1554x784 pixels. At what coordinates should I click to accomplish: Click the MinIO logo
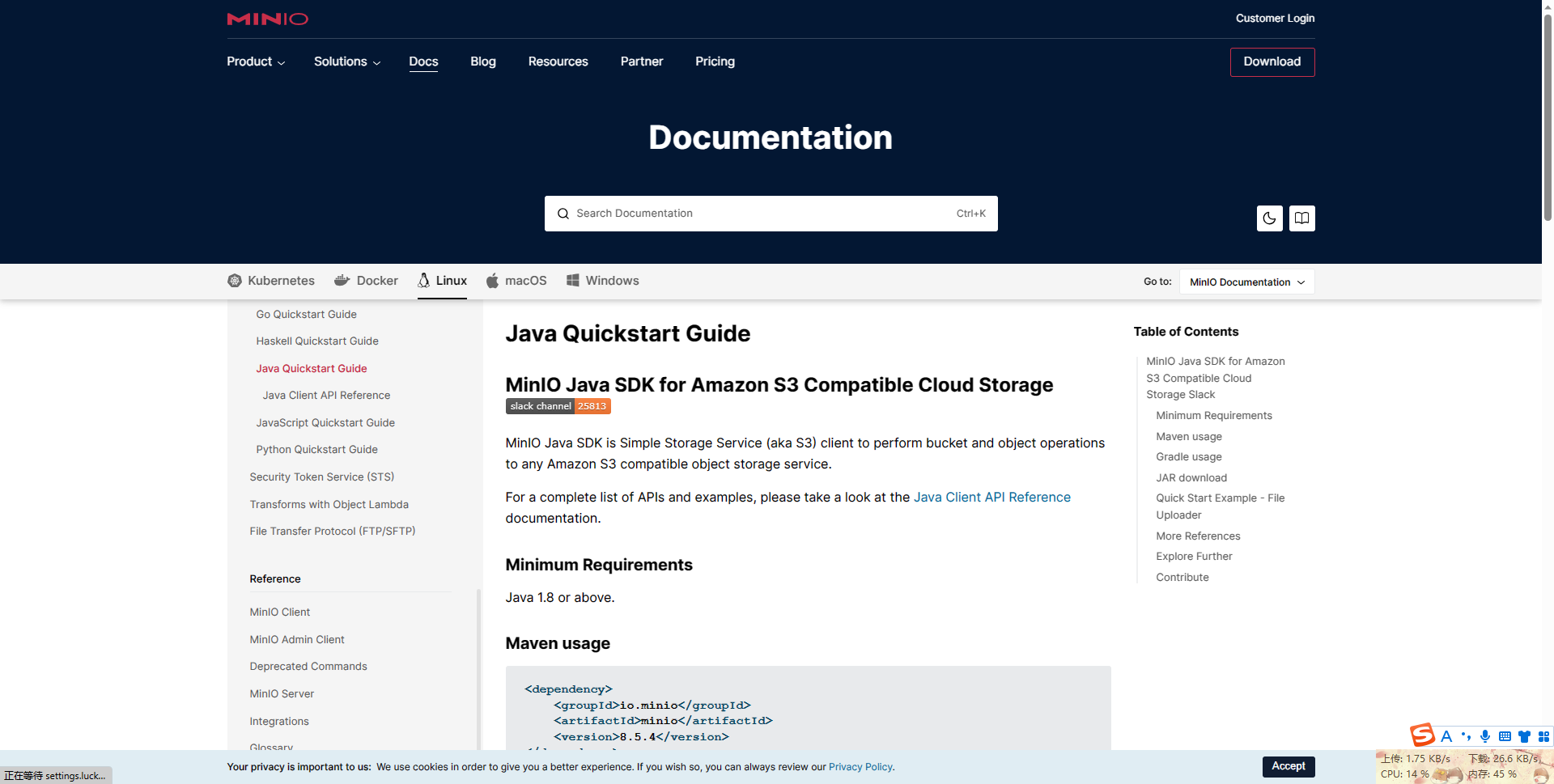click(267, 19)
